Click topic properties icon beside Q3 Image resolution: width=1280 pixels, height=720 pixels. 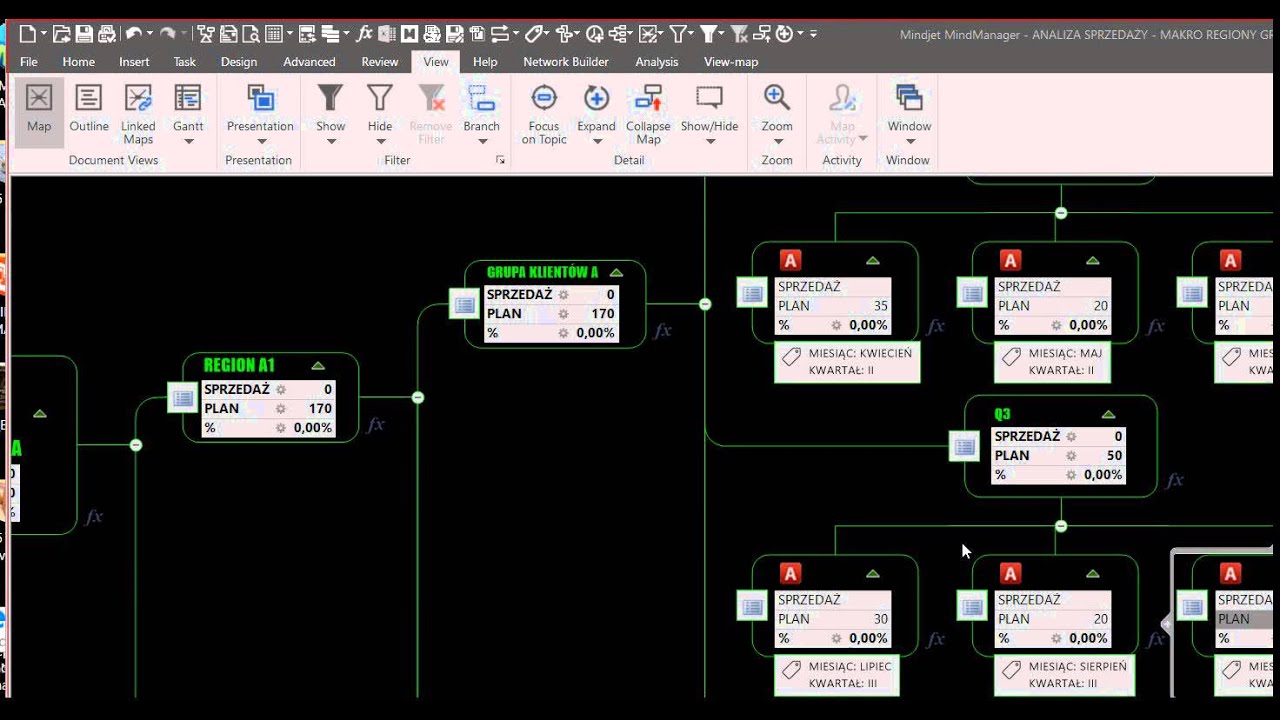click(x=964, y=447)
